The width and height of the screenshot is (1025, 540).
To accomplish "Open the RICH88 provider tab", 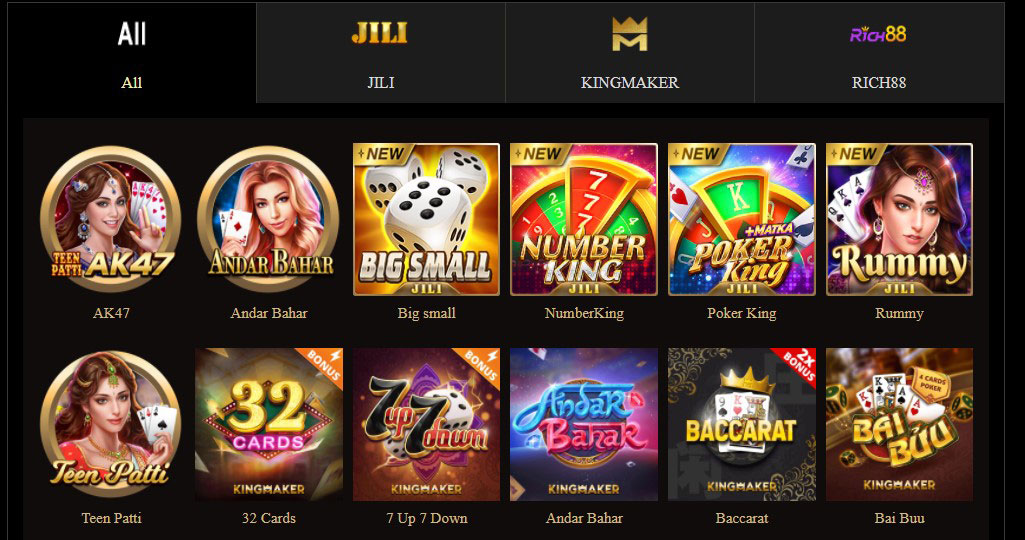I will (879, 53).
